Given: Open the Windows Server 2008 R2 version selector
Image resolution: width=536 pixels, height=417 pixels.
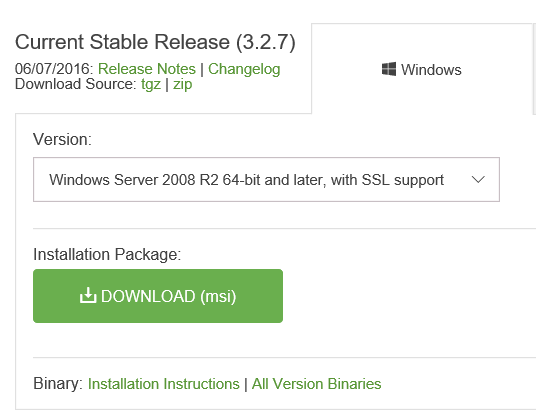Looking at the screenshot, I should click(x=266, y=179).
